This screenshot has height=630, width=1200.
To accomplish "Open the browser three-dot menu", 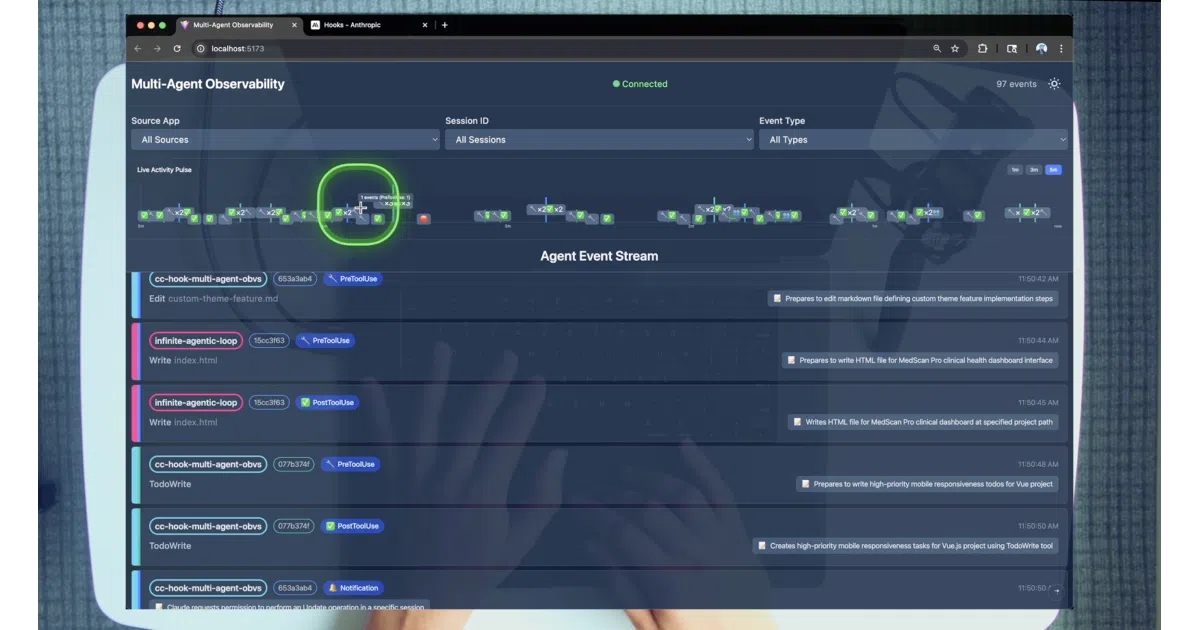I will [x=1061, y=48].
